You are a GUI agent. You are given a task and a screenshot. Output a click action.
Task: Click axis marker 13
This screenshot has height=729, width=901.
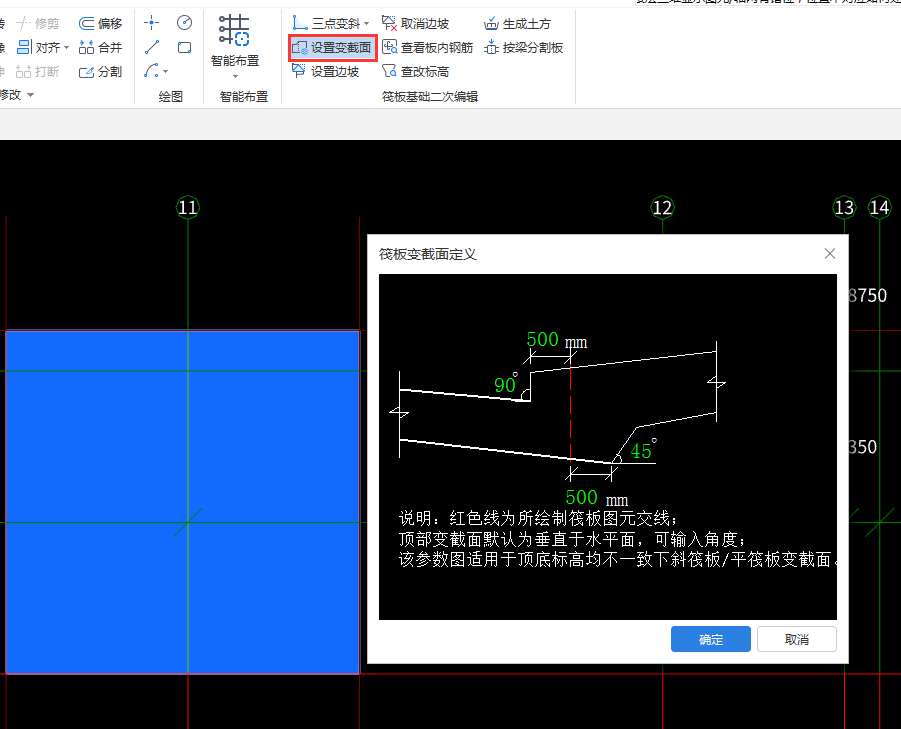tap(844, 207)
